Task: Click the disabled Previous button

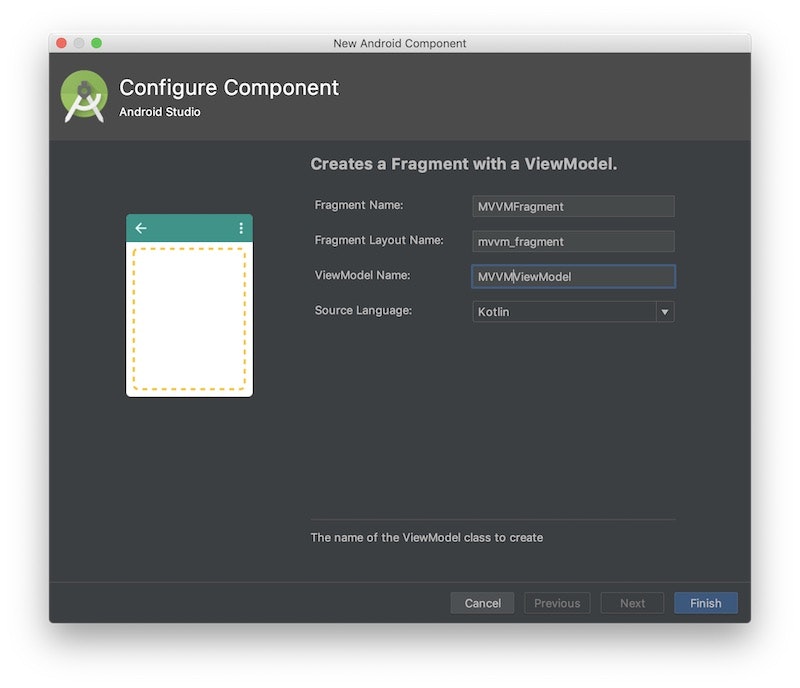Action: pos(557,603)
